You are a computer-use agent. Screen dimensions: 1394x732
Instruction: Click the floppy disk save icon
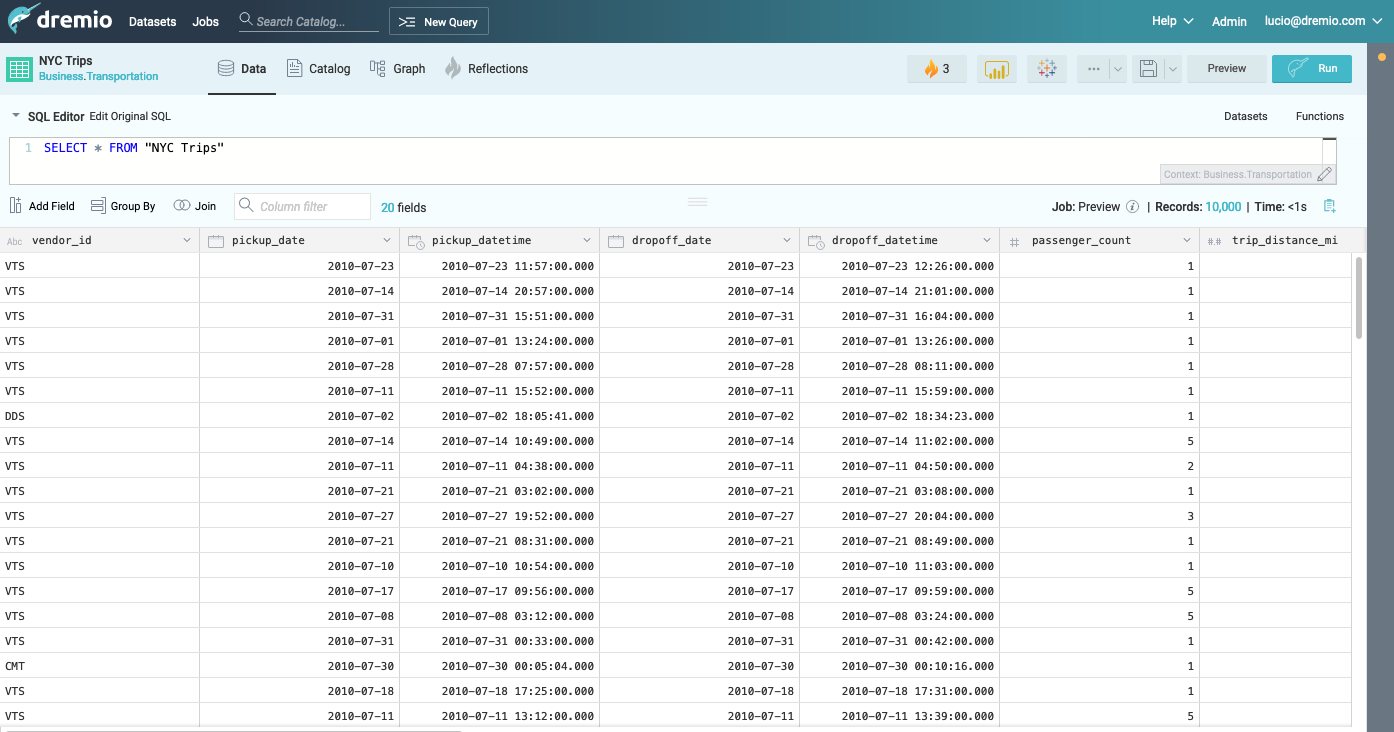(1148, 69)
